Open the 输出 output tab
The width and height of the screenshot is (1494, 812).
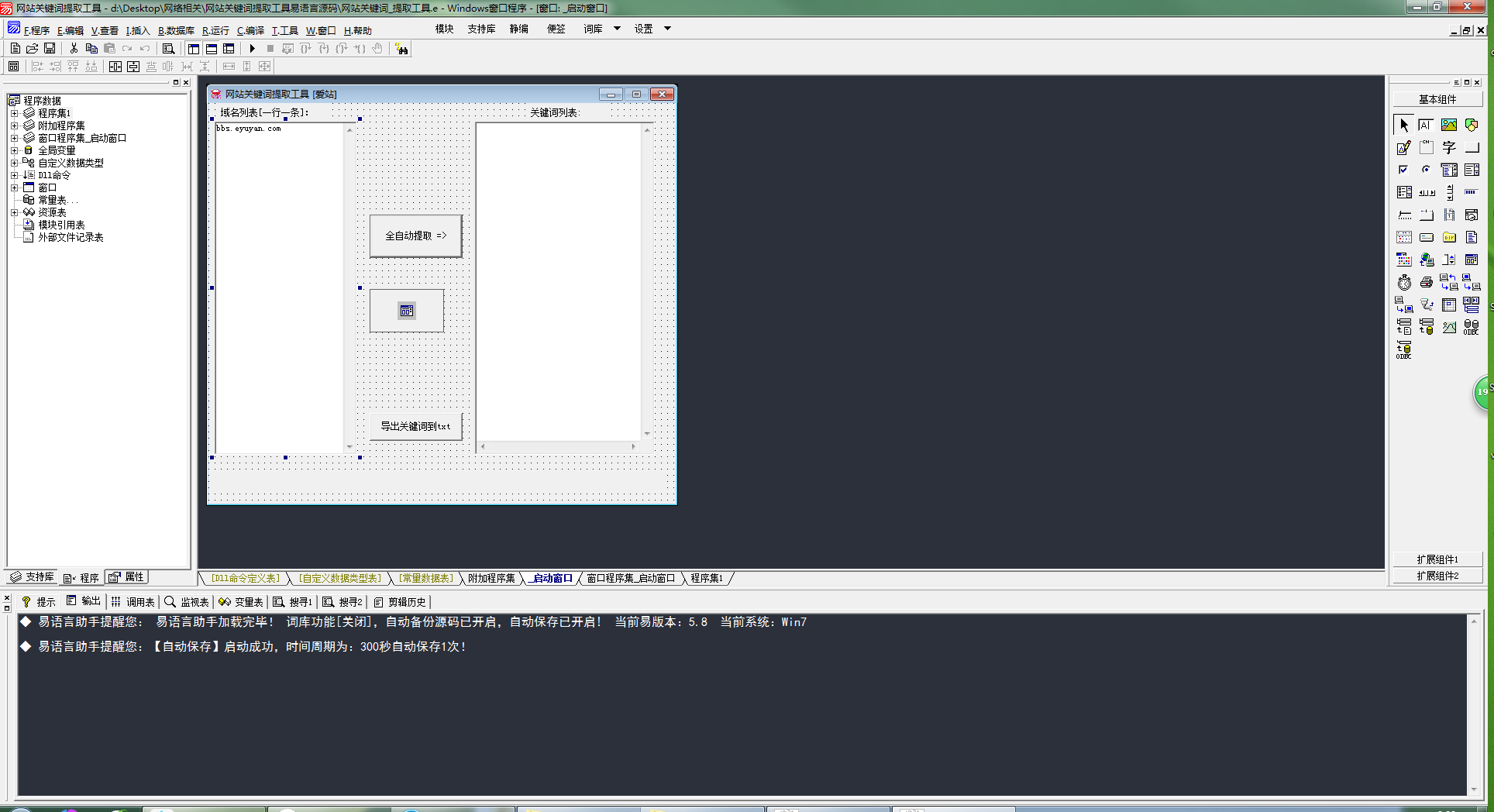point(84,601)
